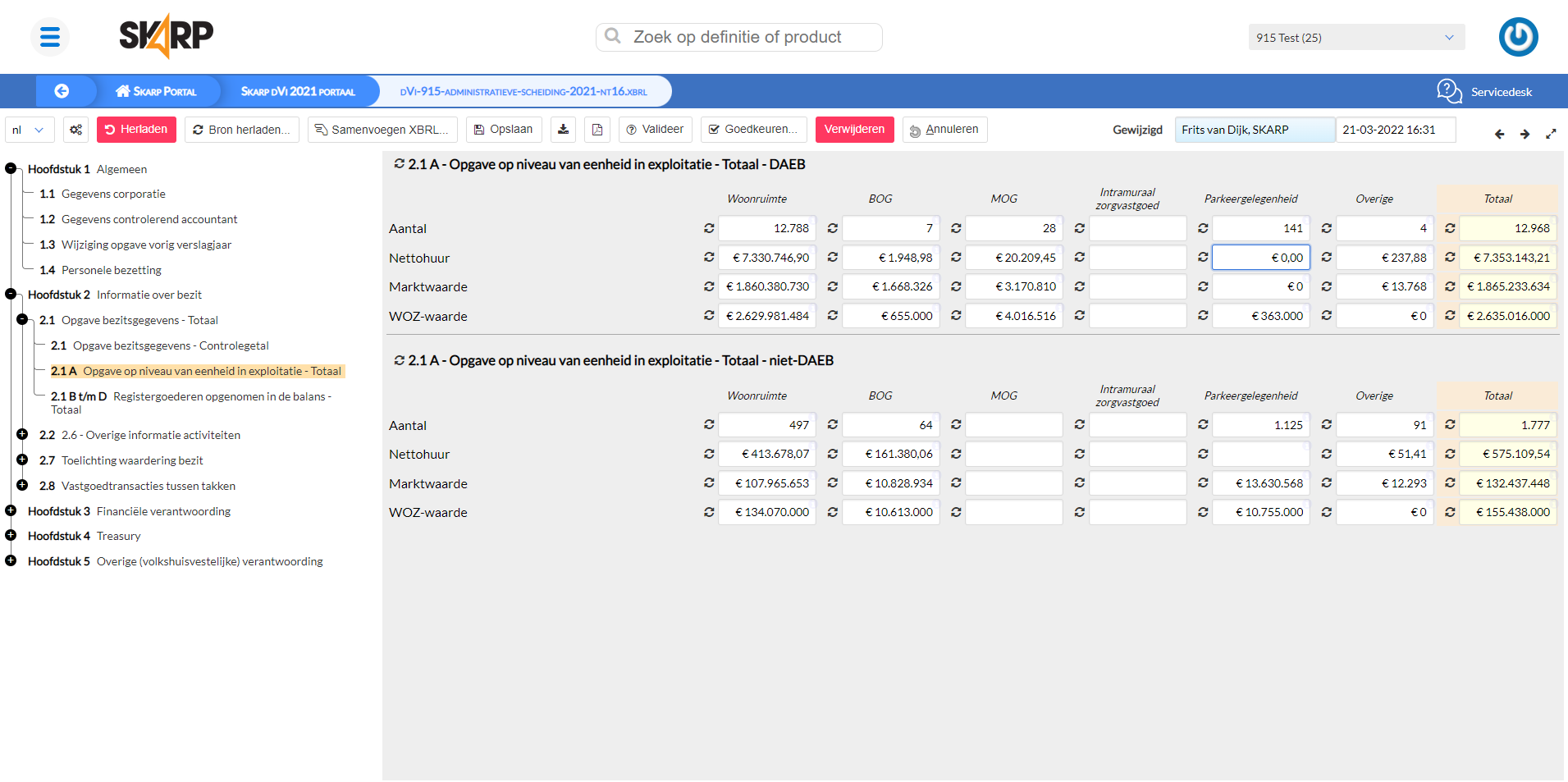1568x782 pixels.
Task: Click the red Verwijderen button
Action: coord(854,130)
